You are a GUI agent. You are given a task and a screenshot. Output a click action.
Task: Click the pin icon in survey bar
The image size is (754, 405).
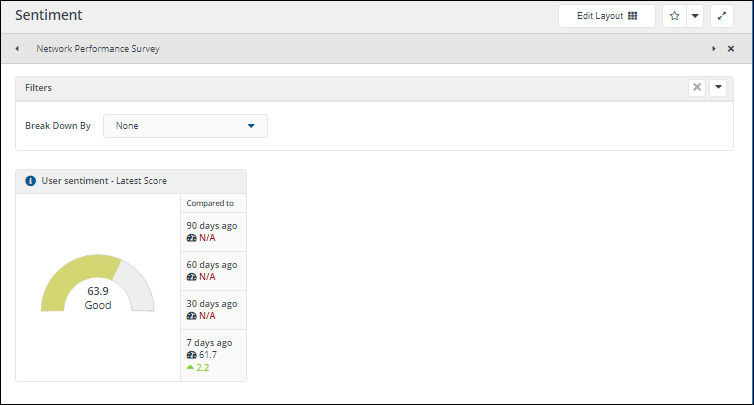click(x=731, y=48)
